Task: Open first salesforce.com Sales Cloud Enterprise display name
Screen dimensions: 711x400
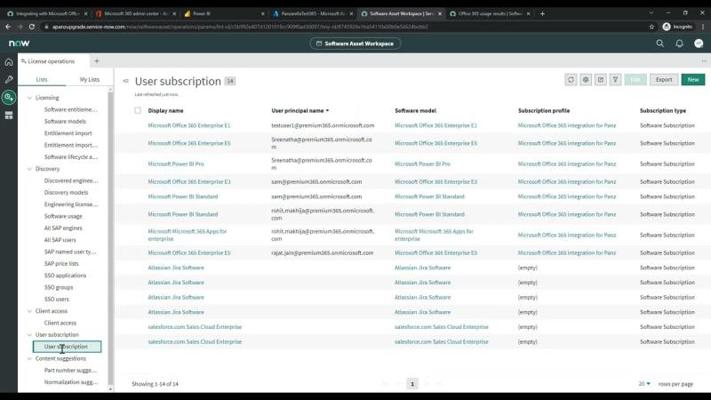Action: pos(195,327)
